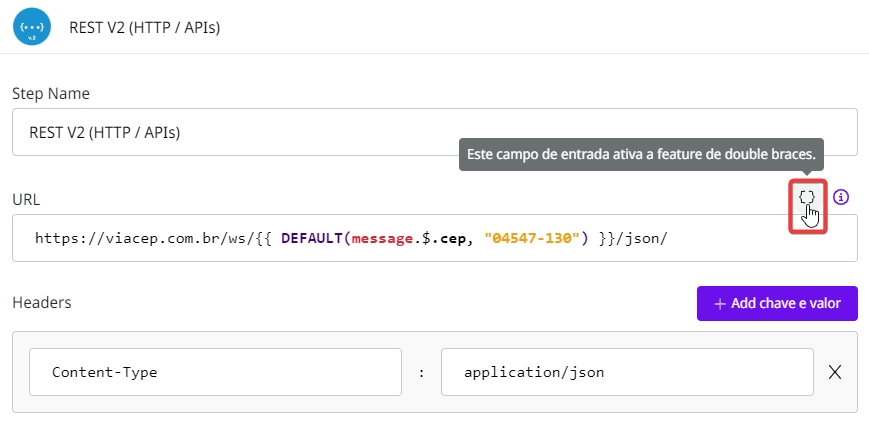Click the application/json header value field
This screenshot has height=421, width=869.
pos(626,373)
